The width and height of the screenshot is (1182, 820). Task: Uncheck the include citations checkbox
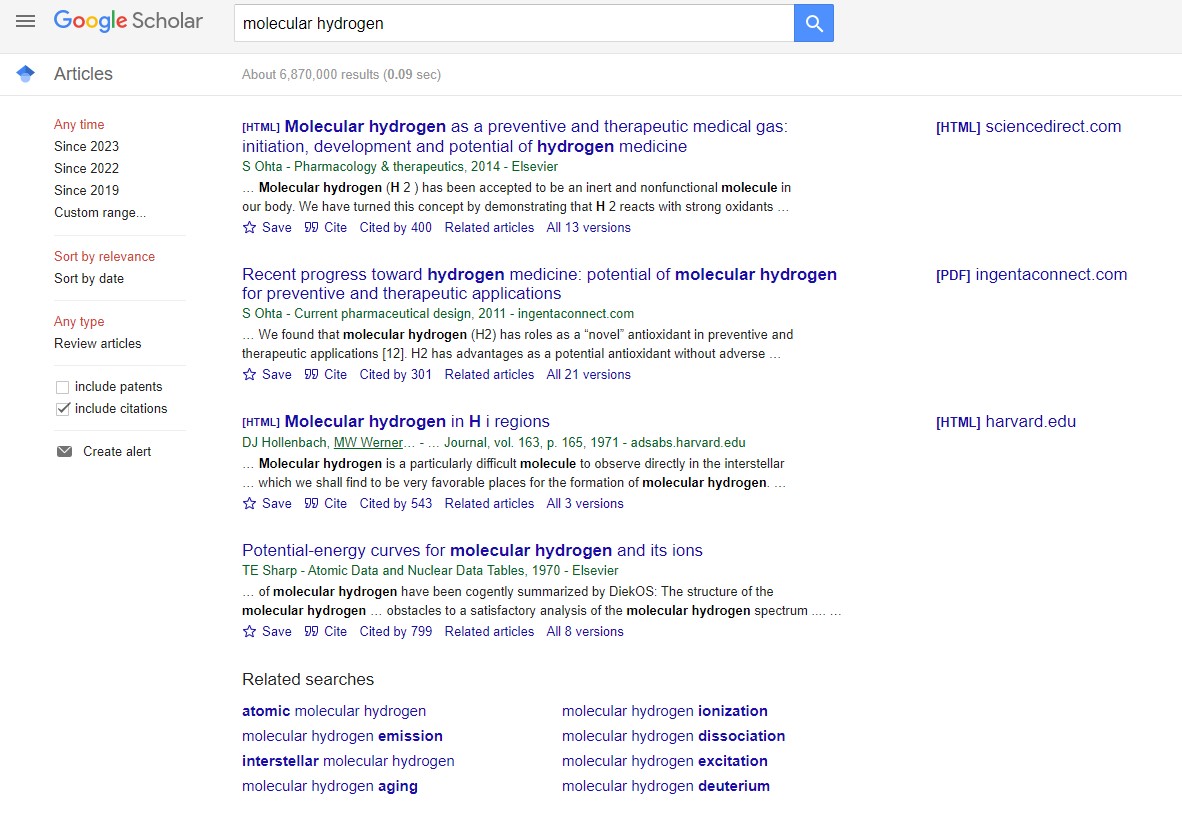click(63, 409)
